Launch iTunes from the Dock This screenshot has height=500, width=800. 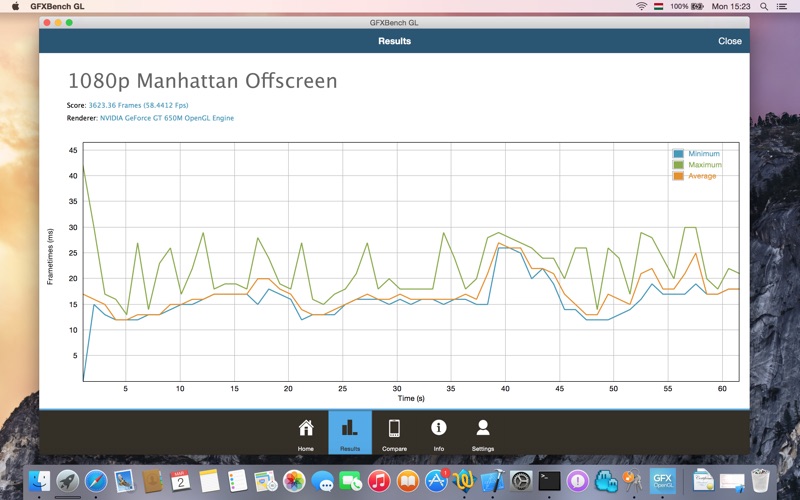pos(379,481)
